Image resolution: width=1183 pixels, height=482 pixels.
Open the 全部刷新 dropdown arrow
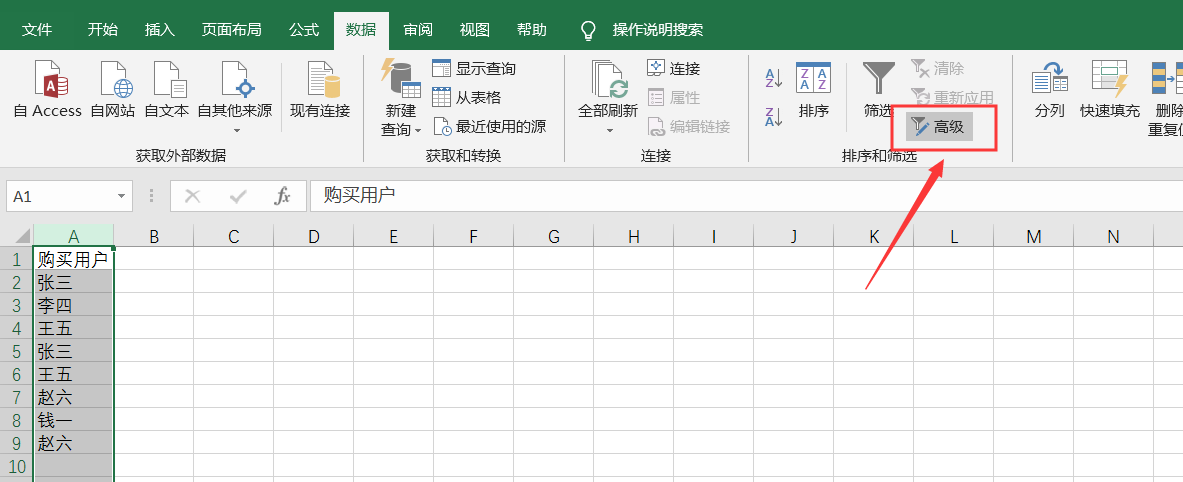click(608, 130)
